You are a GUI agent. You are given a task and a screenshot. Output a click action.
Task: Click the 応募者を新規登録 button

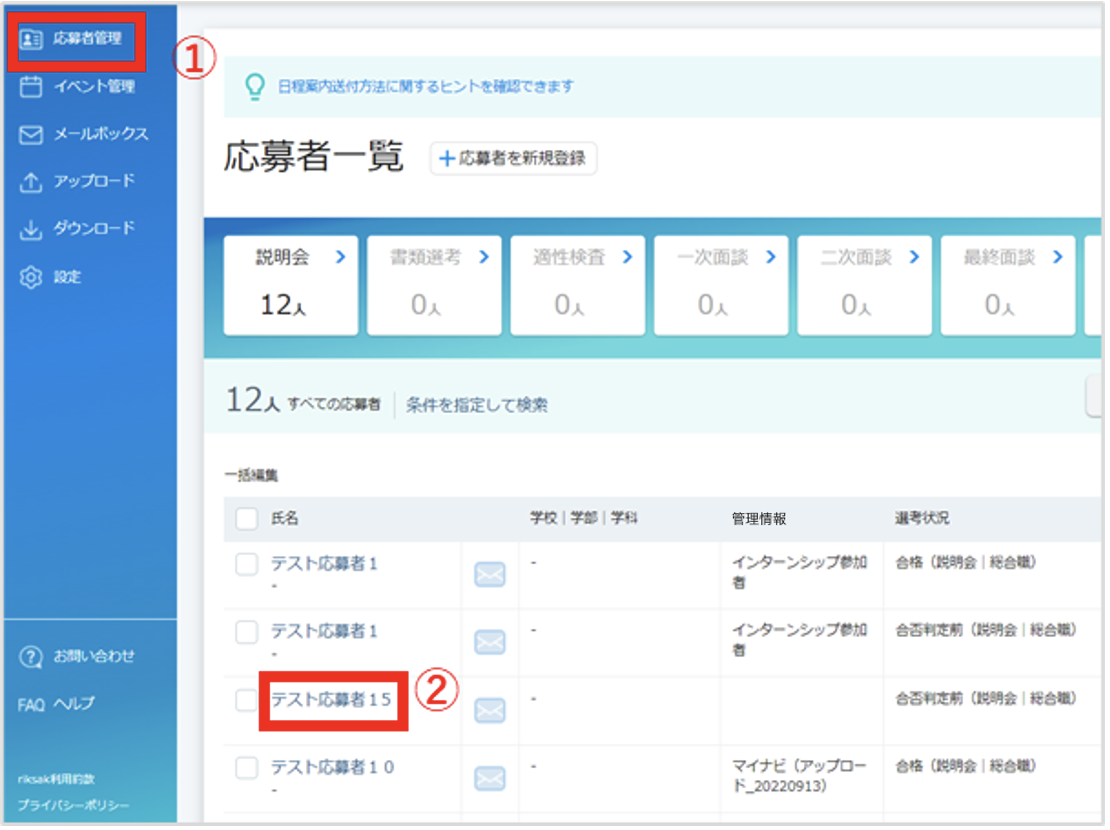click(x=513, y=158)
